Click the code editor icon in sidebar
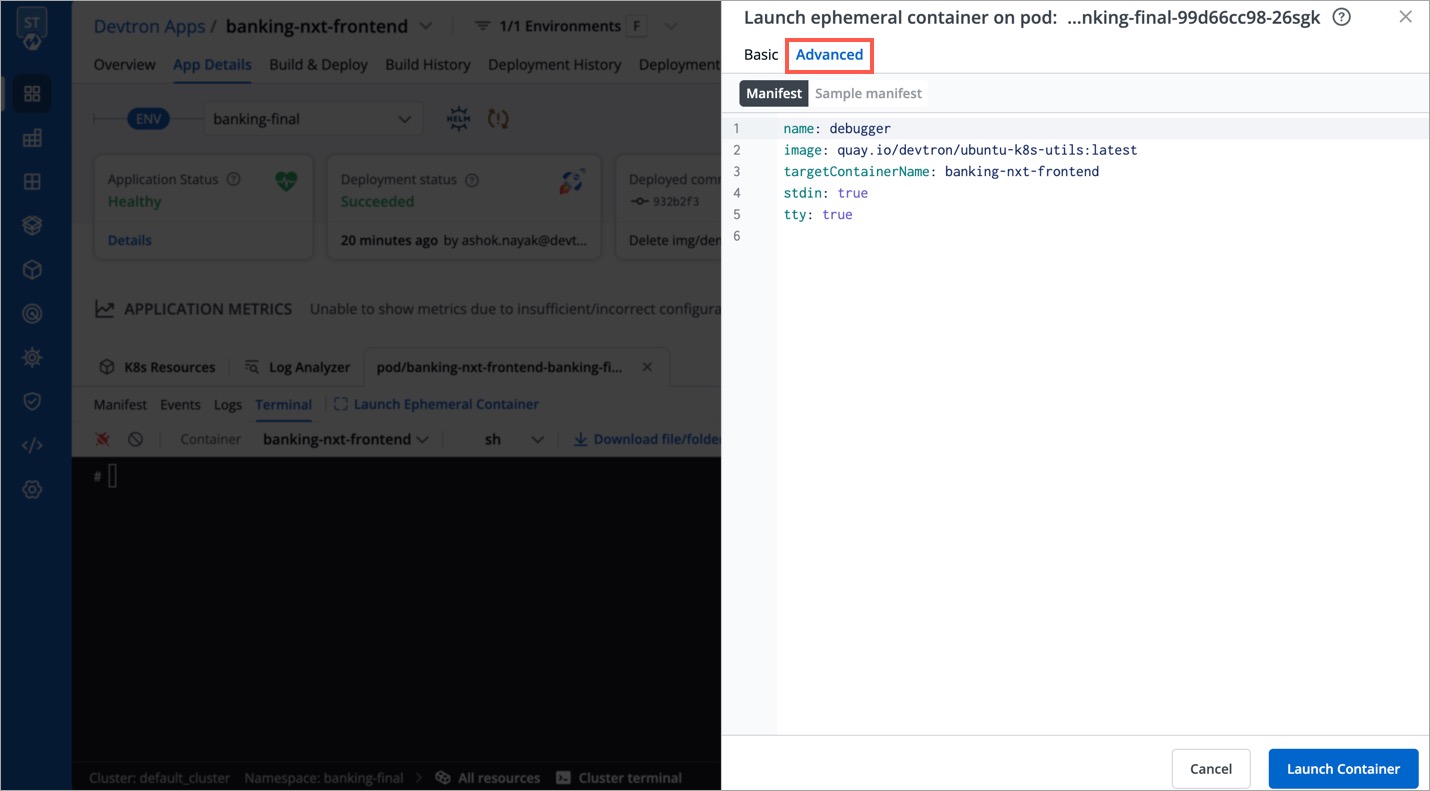Screen dimensions: 1430x791 pyautogui.click(x=32, y=445)
